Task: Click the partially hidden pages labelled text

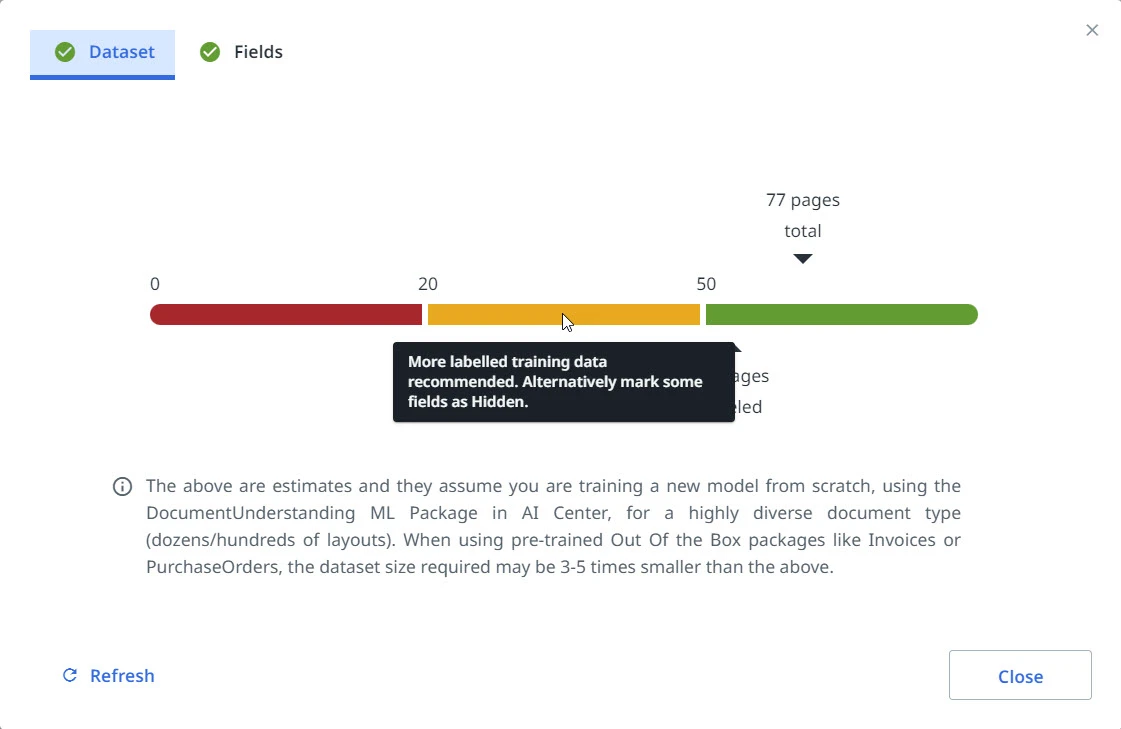Action: (x=751, y=391)
